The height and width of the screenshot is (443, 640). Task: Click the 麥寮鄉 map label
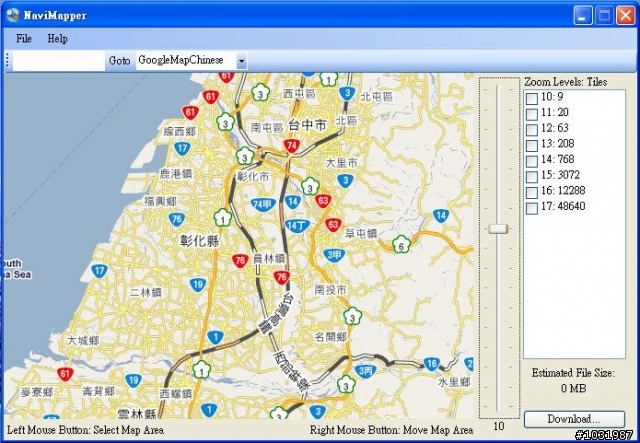point(37,392)
